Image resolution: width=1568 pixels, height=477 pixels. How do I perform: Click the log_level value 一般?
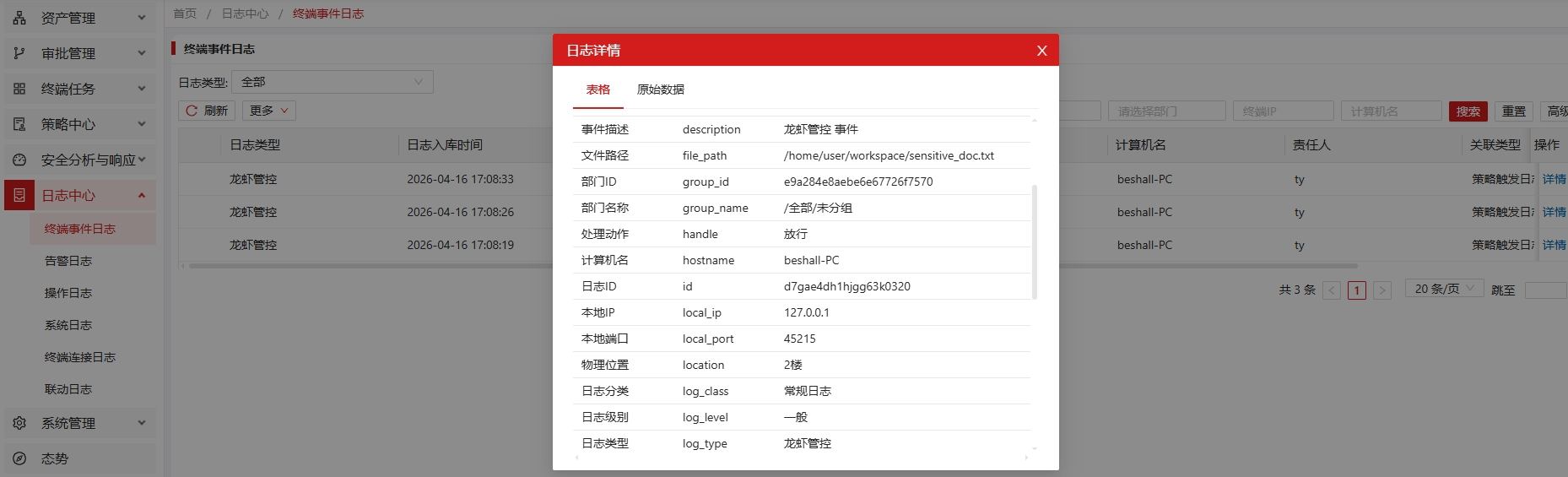tap(796, 417)
